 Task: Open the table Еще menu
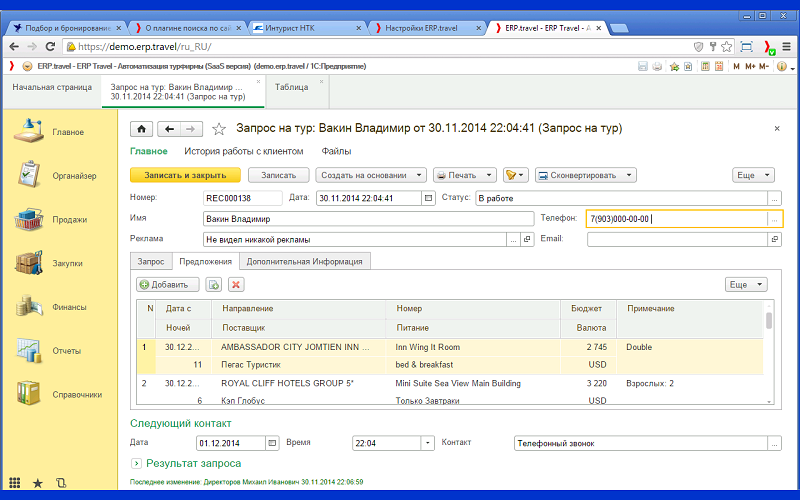746,285
